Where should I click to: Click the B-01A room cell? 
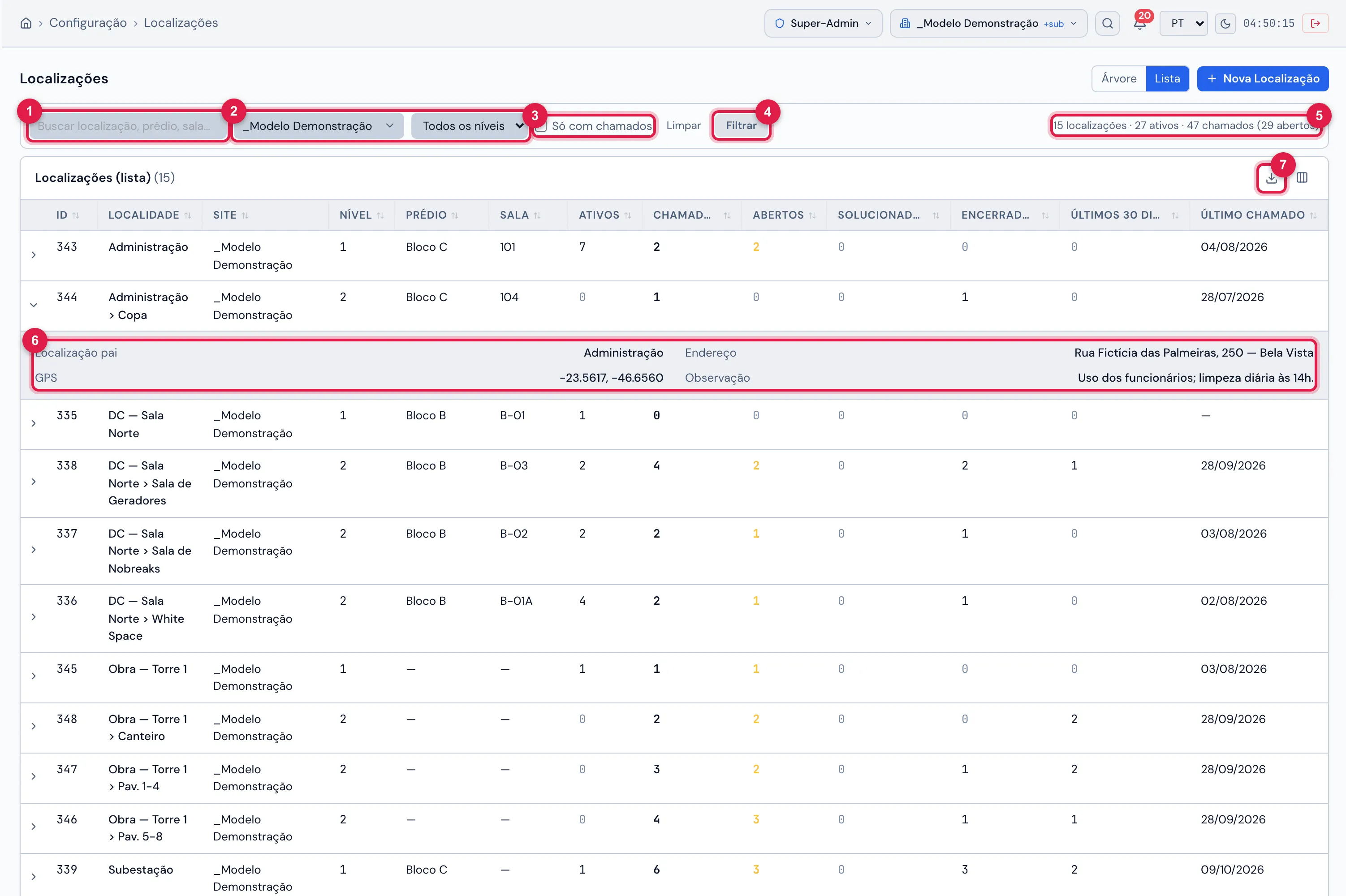point(516,601)
